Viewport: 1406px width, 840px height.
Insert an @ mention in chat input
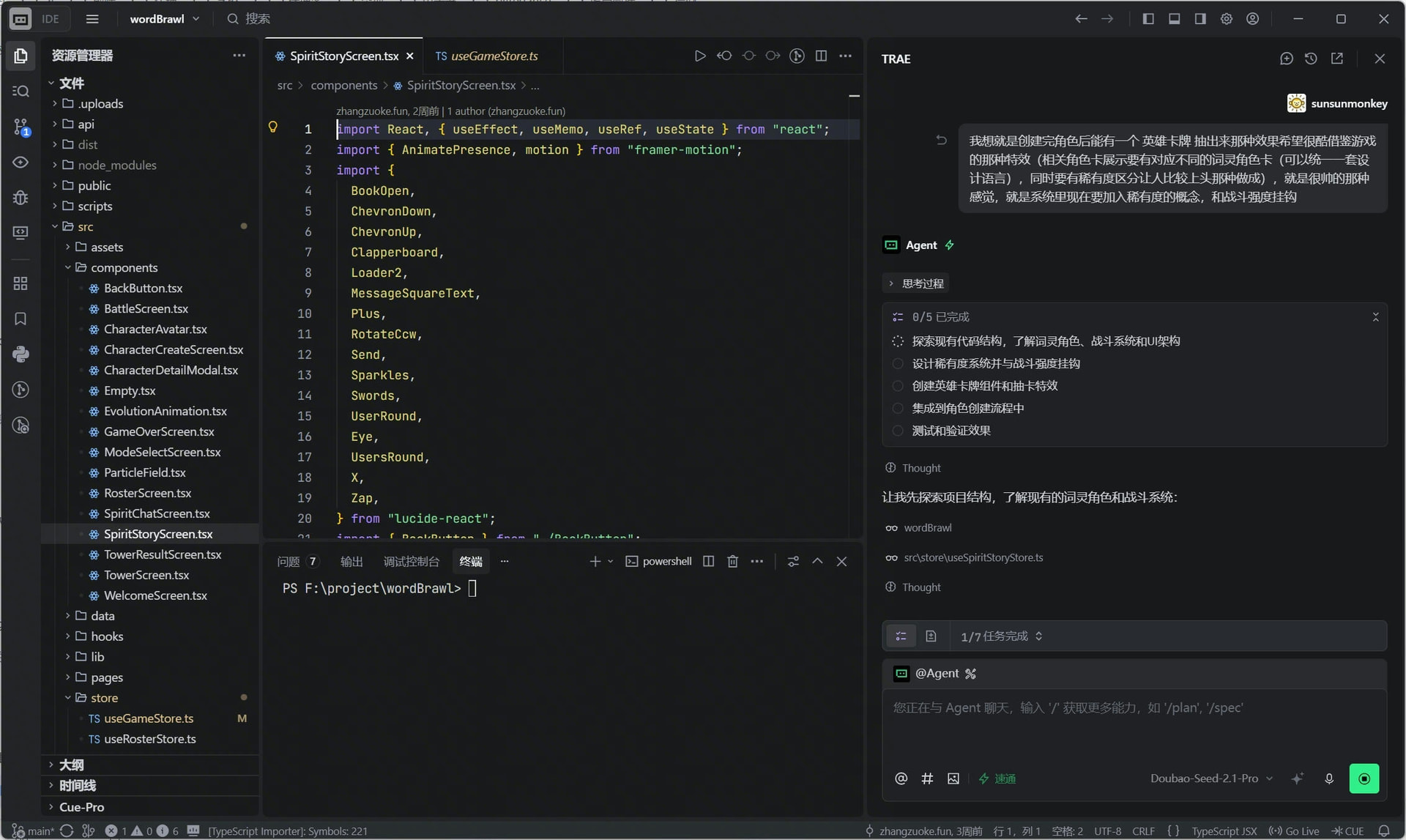(x=901, y=778)
